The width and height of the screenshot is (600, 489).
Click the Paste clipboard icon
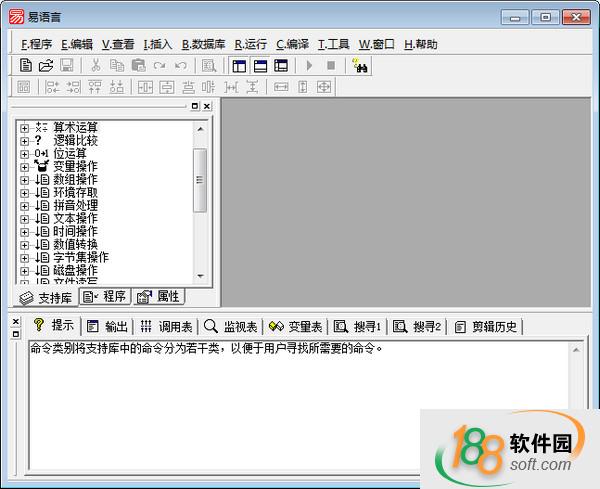[138, 66]
